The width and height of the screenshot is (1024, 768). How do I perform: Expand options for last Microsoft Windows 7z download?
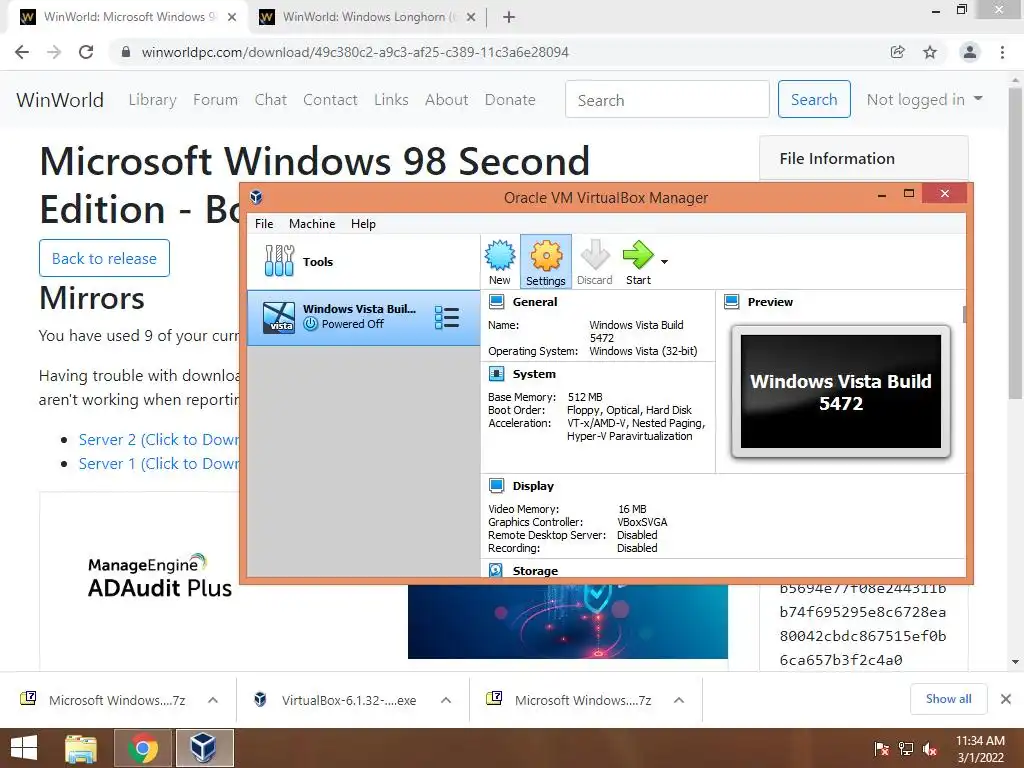coord(679,700)
